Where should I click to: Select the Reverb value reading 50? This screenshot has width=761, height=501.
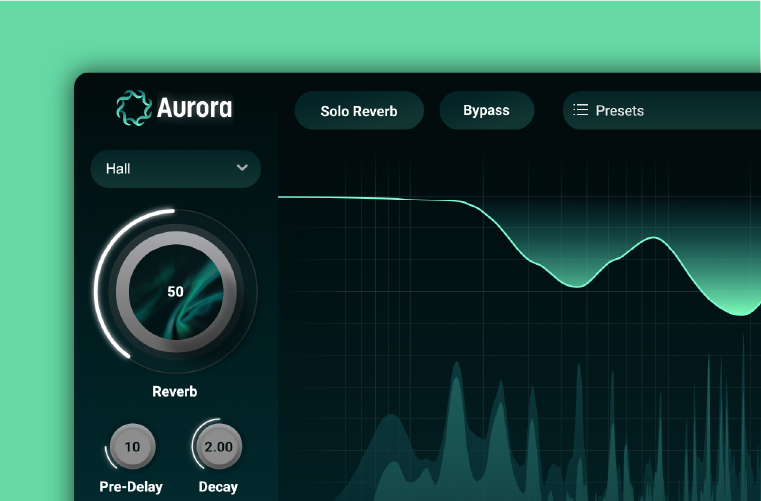(175, 292)
